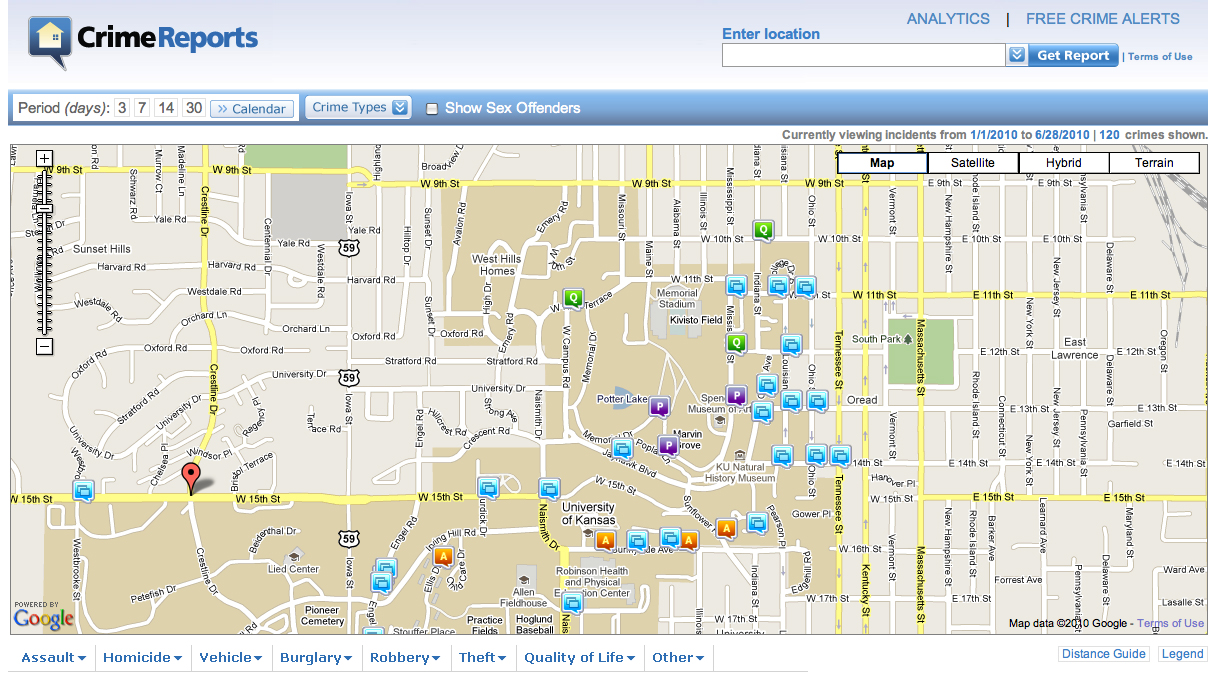Open the location suggestions dropdown arrow
The image size is (1230, 688).
pos(1016,55)
